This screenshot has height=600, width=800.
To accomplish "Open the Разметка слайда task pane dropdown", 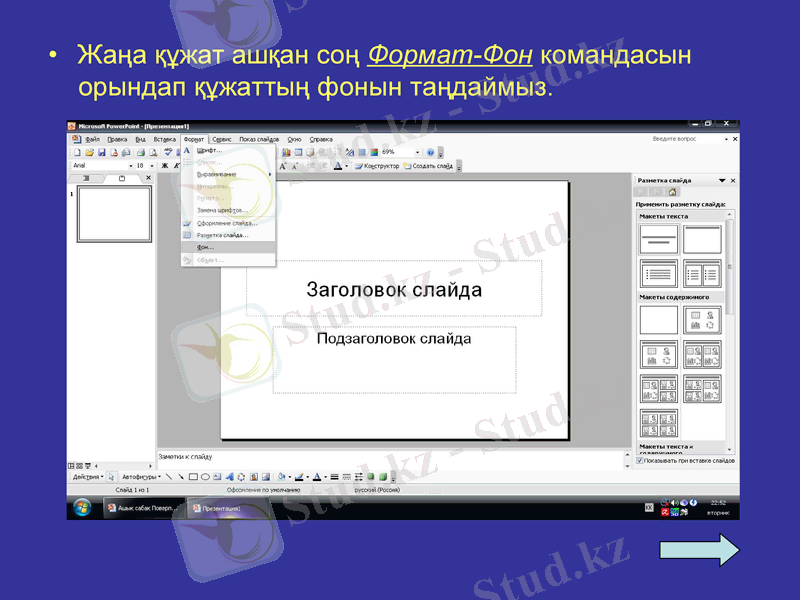I will tap(724, 181).
